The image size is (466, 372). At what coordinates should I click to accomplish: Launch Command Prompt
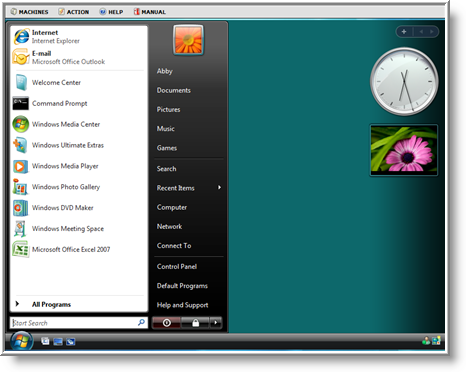tap(79, 103)
